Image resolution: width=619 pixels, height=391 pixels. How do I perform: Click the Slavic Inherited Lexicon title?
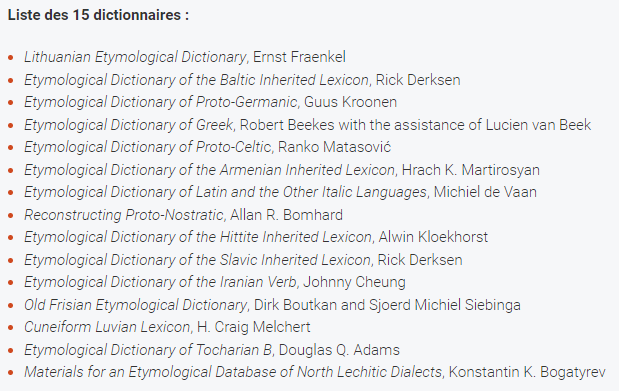tap(197, 260)
